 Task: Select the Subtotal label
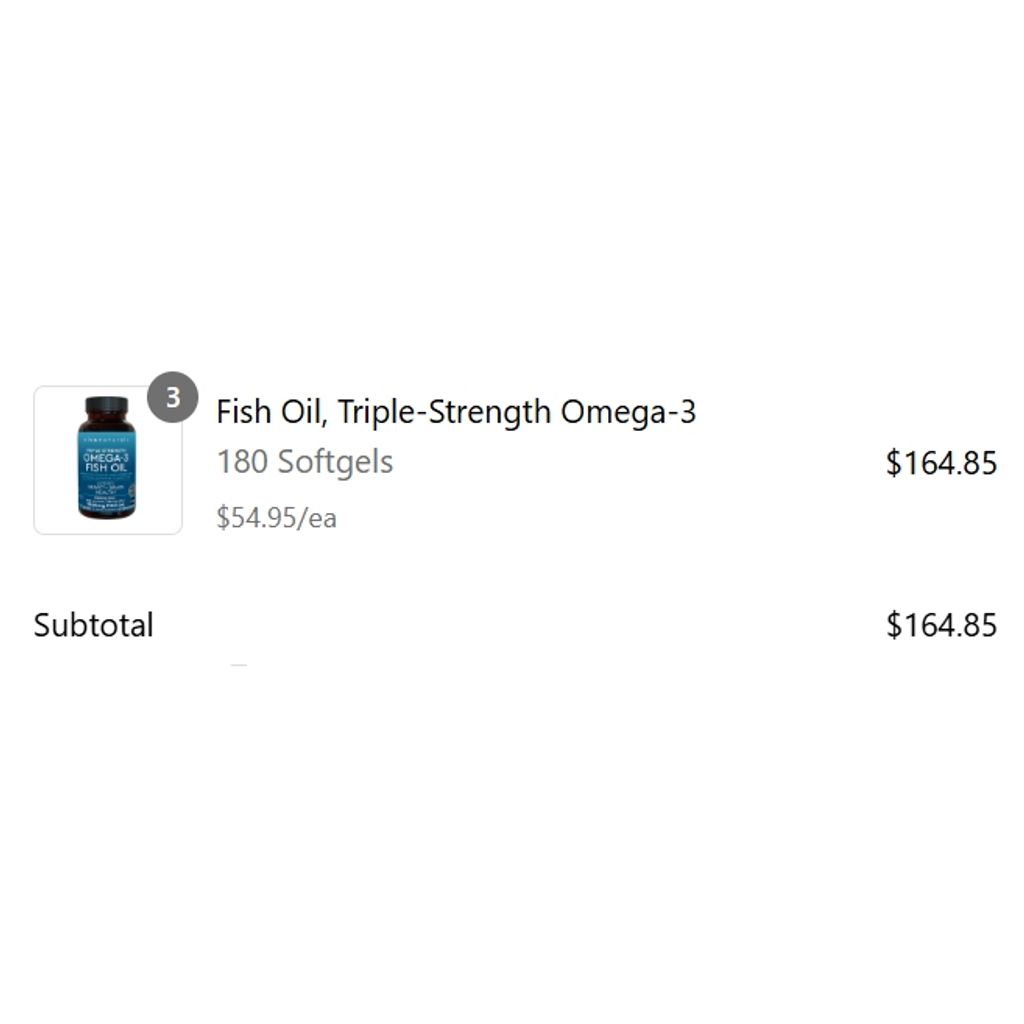[x=93, y=625]
